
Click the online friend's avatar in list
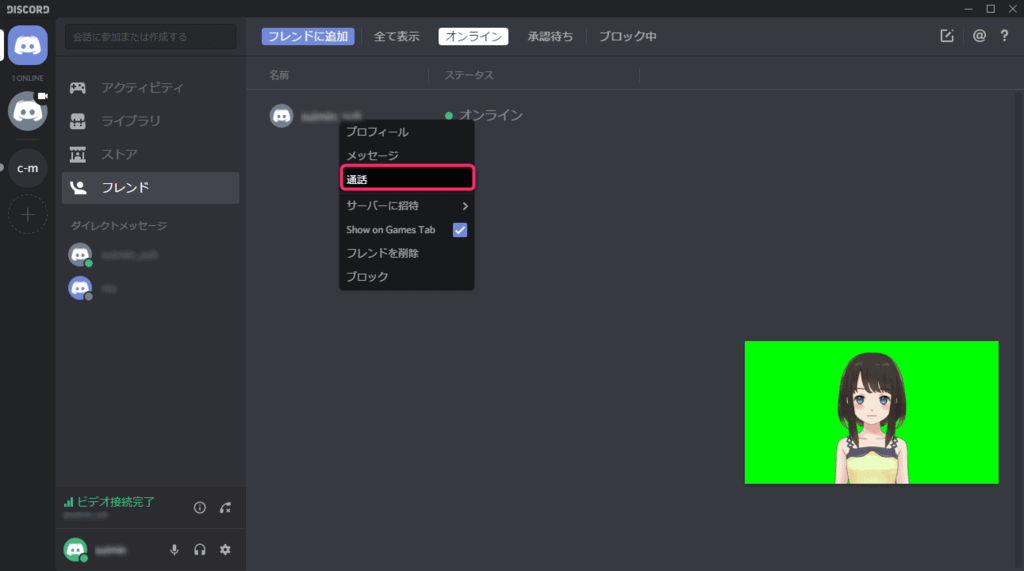tap(281, 116)
